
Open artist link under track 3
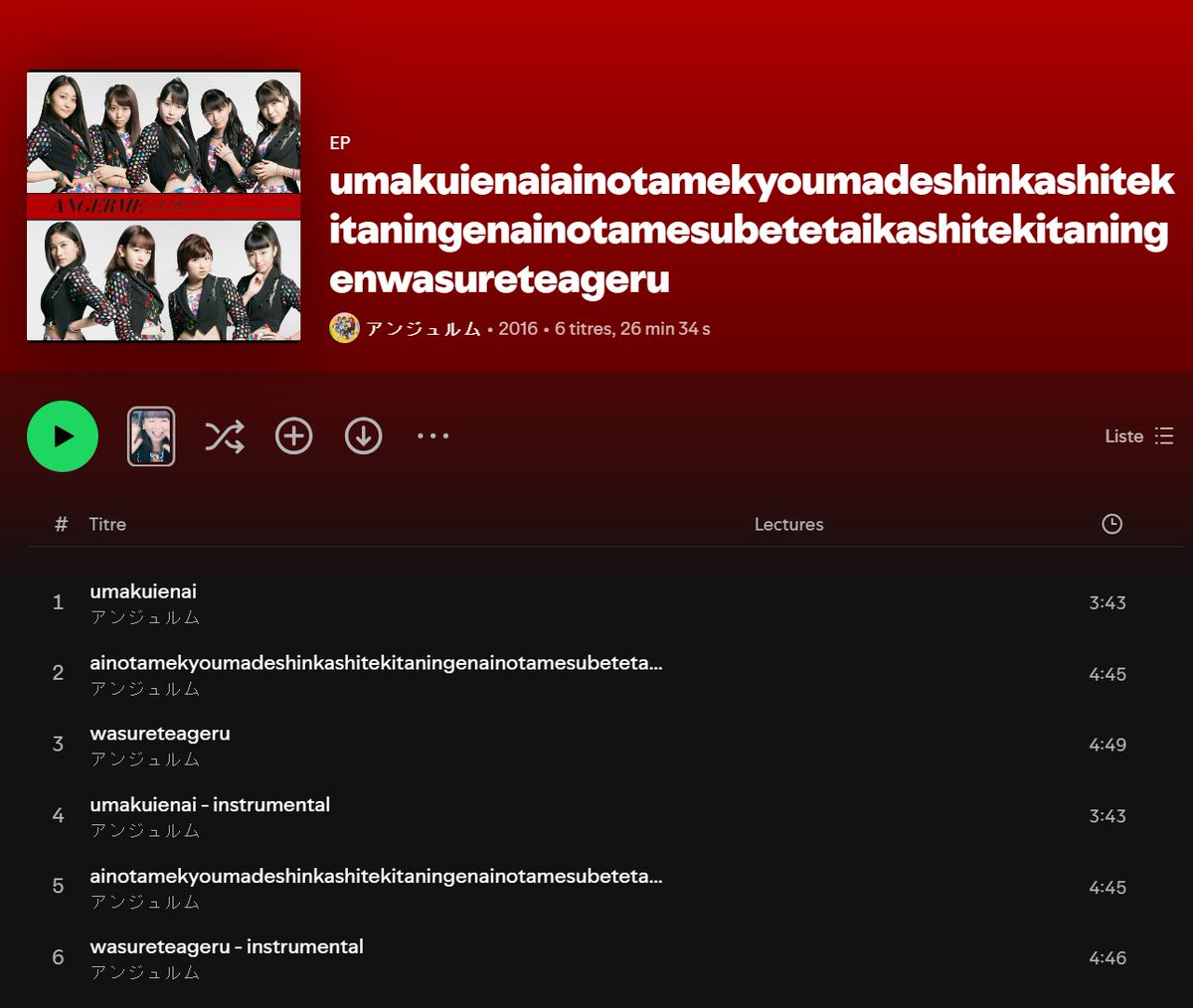click(x=145, y=760)
